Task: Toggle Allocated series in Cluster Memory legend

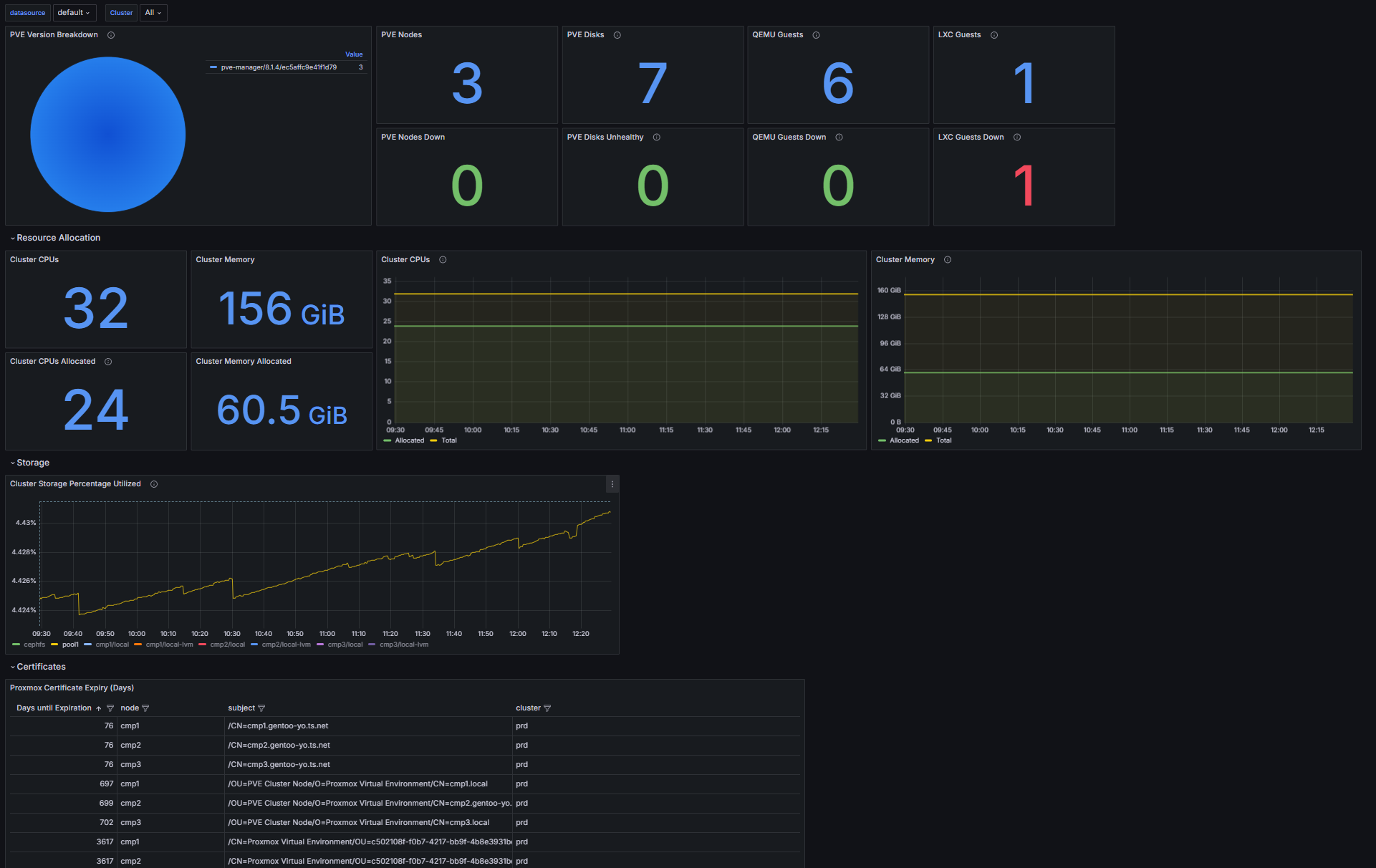Action: [903, 440]
